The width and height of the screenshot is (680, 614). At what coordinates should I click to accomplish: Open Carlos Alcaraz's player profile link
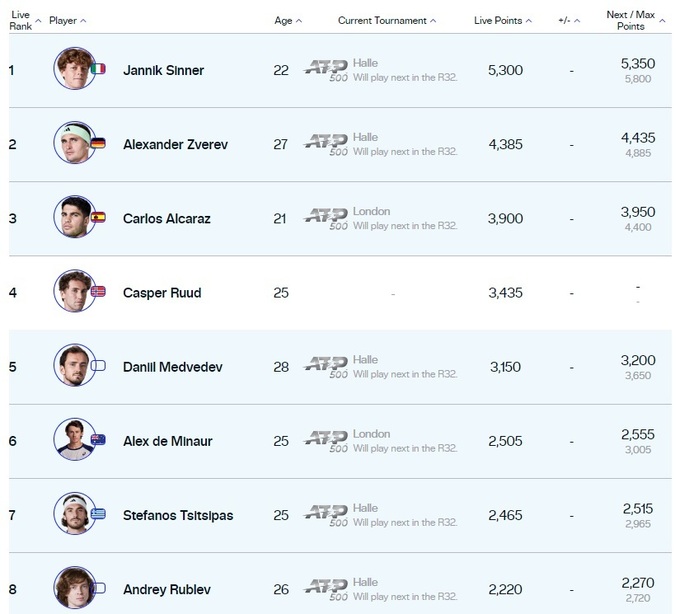pos(166,218)
